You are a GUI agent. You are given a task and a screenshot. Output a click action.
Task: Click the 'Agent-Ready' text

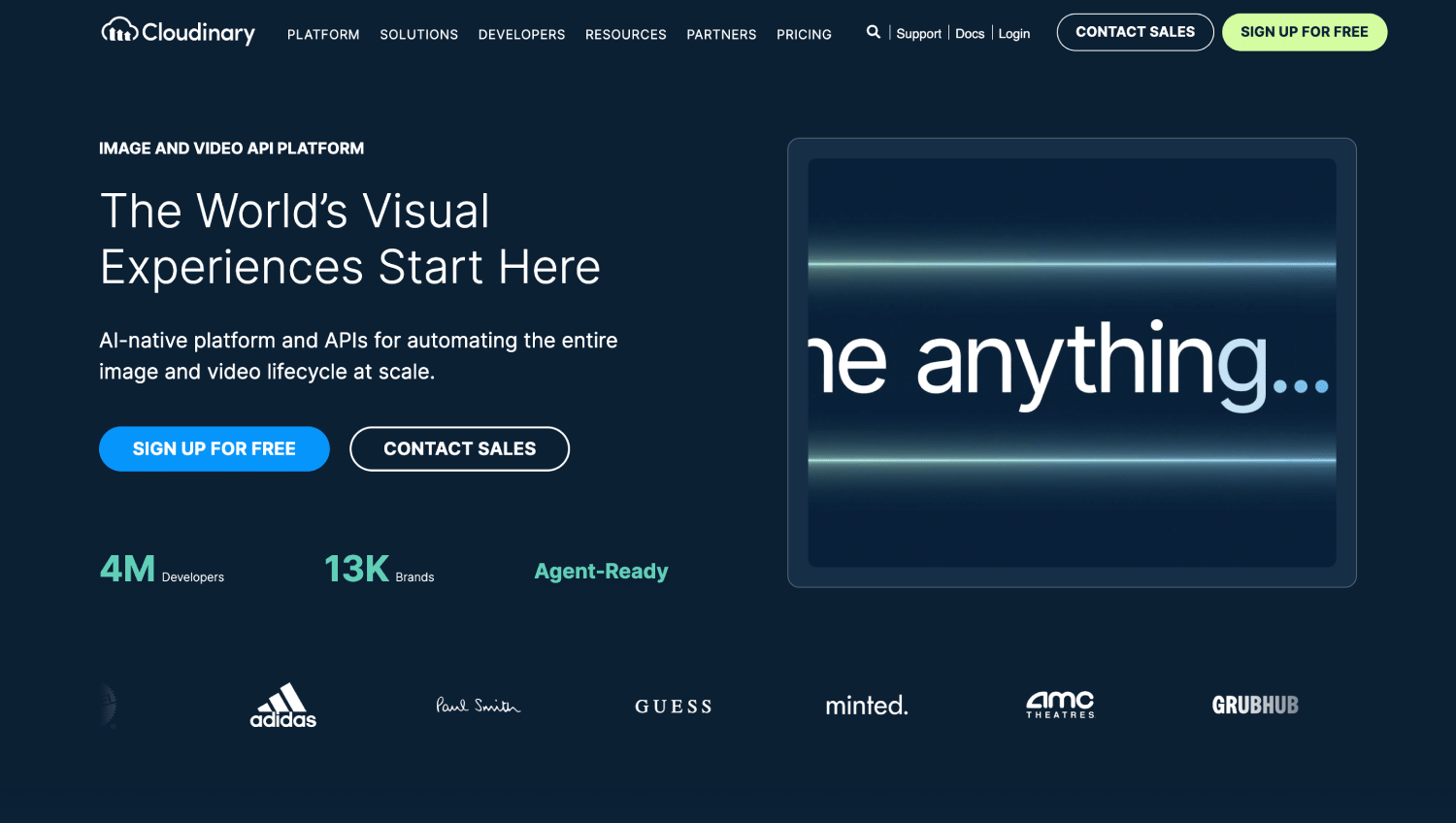[x=601, y=571]
